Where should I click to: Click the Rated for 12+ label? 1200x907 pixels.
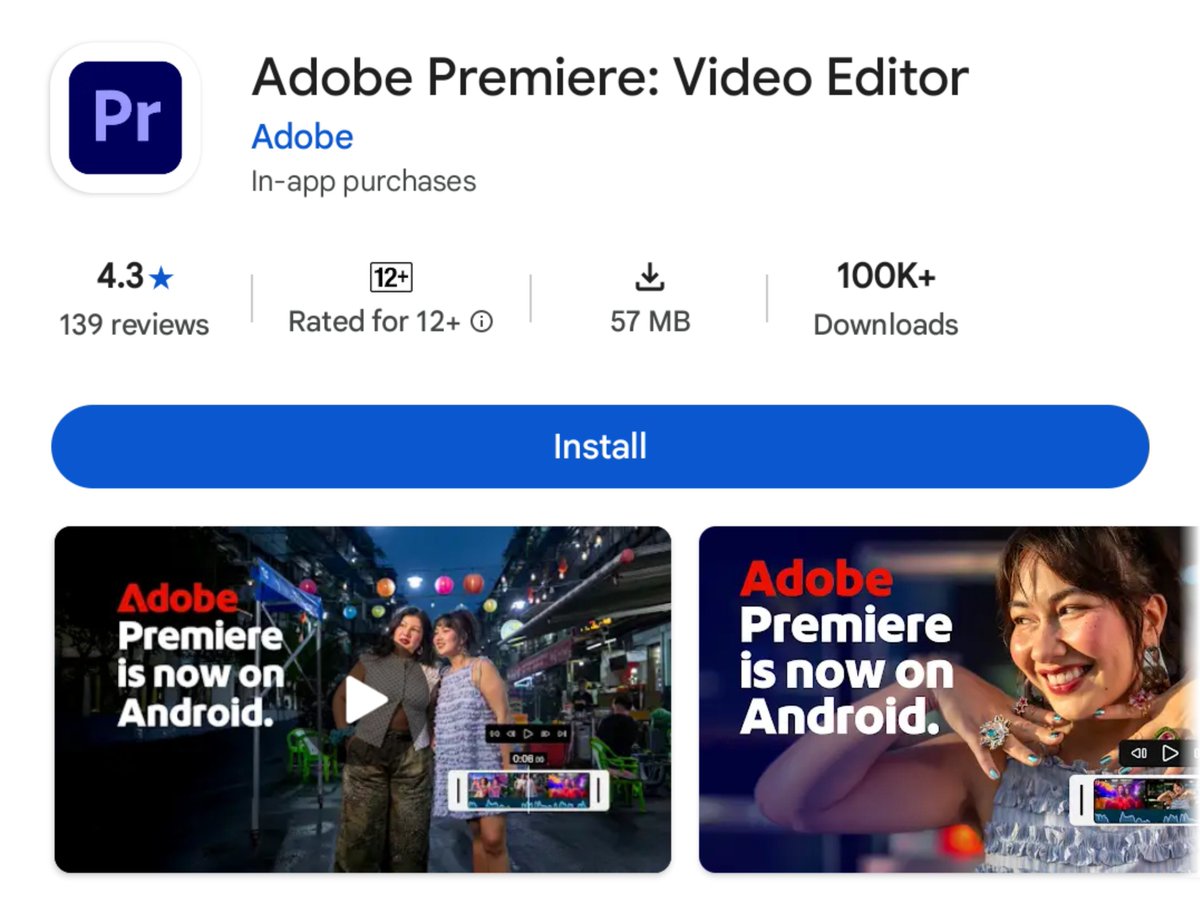pos(374,322)
